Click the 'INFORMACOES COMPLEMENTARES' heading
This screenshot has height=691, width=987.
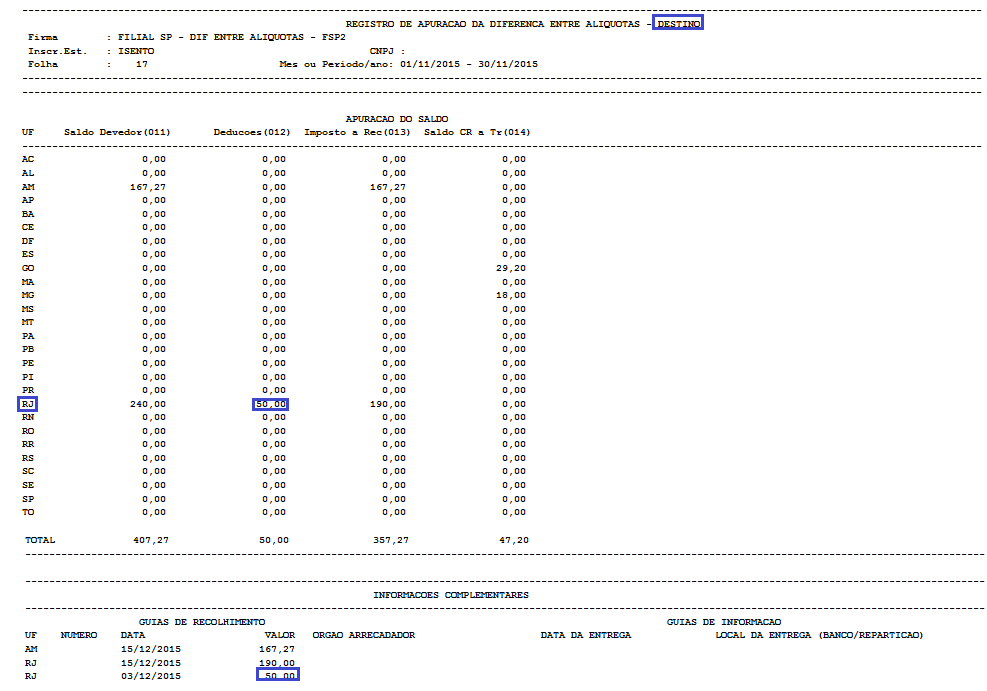(x=451, y=595)
